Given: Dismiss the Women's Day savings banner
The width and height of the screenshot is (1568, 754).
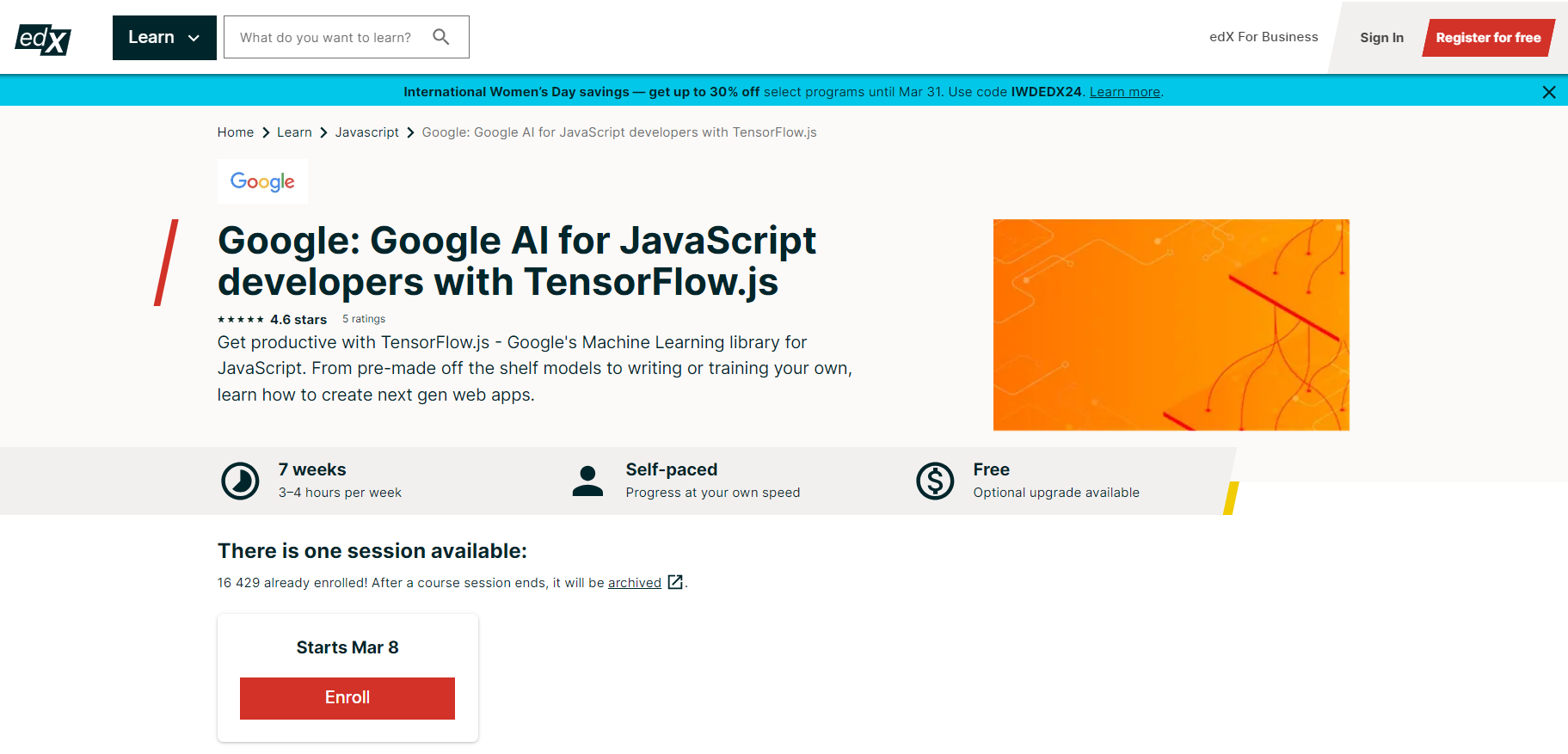Looking at the screenshot, I should pyautogui.click(x=1549, y=92).
